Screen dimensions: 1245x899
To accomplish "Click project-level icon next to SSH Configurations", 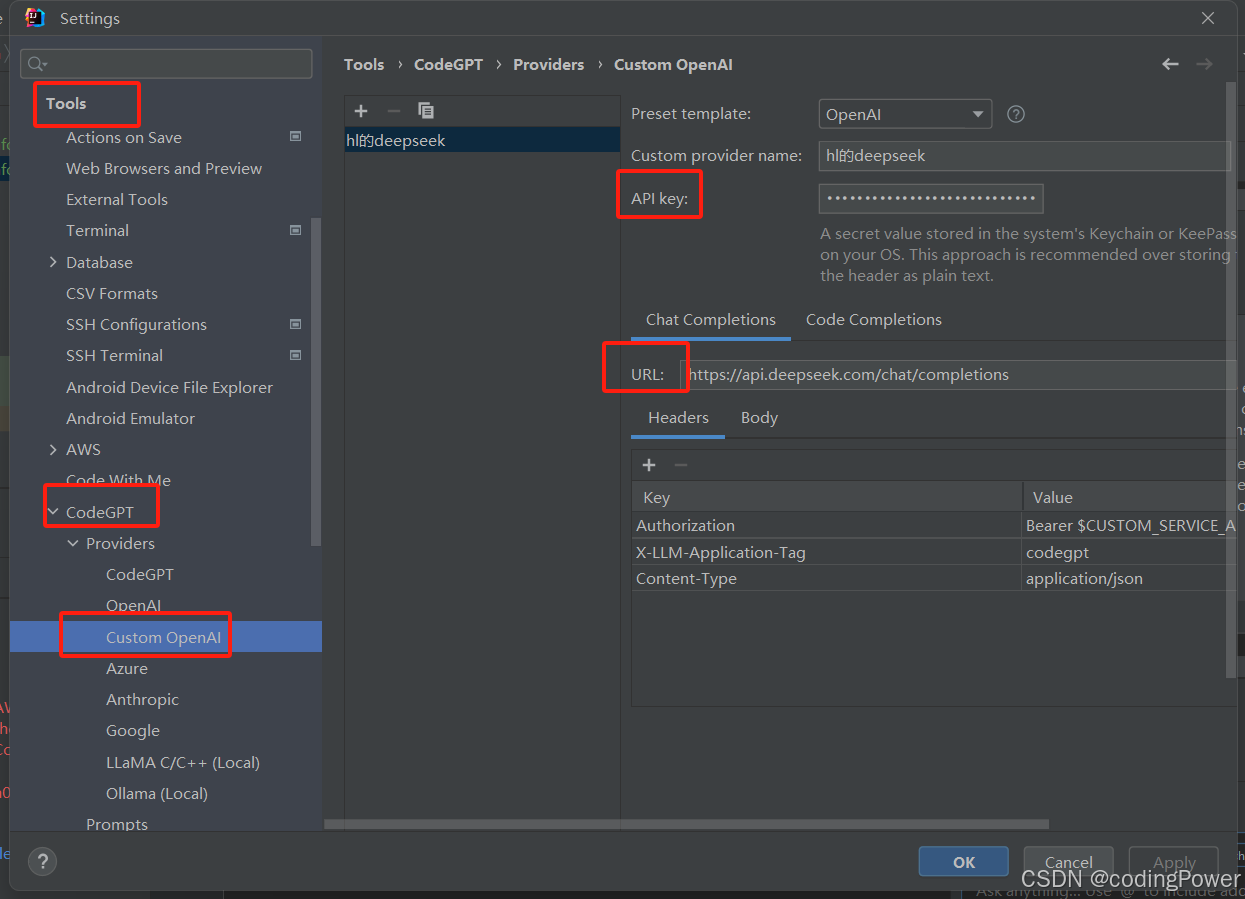I will [x=295, y=324].
